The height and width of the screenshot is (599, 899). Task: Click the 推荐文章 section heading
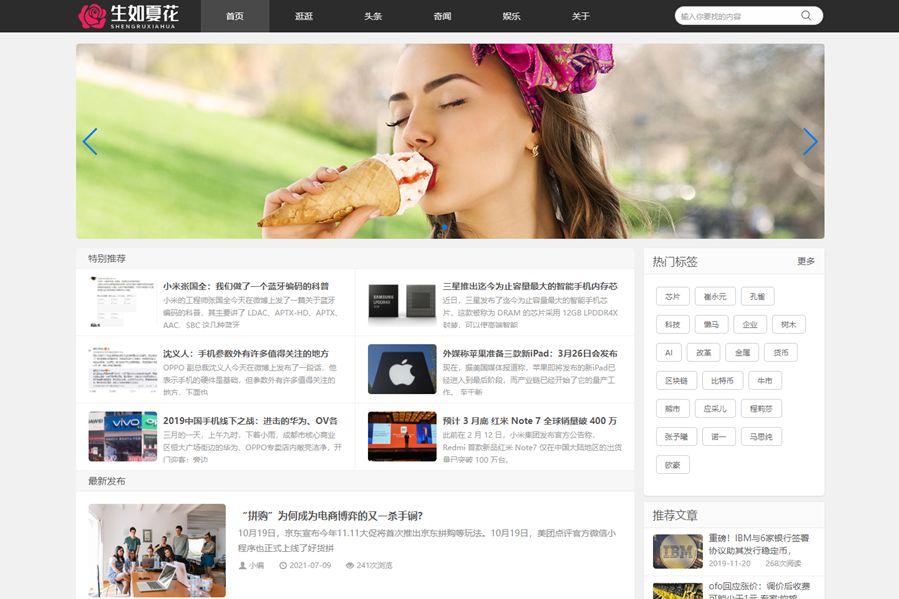[675, 515]
